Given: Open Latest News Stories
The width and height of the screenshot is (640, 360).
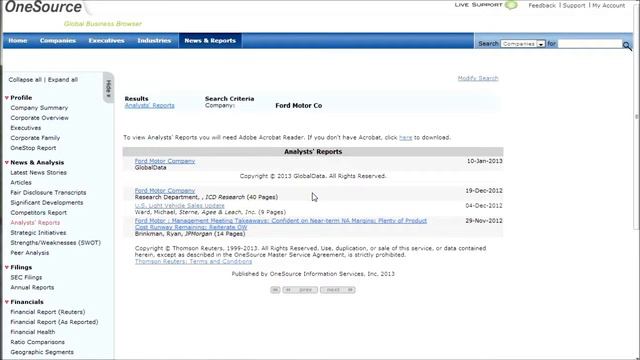Looking at the screenshot, I should [x=38, y=173].
